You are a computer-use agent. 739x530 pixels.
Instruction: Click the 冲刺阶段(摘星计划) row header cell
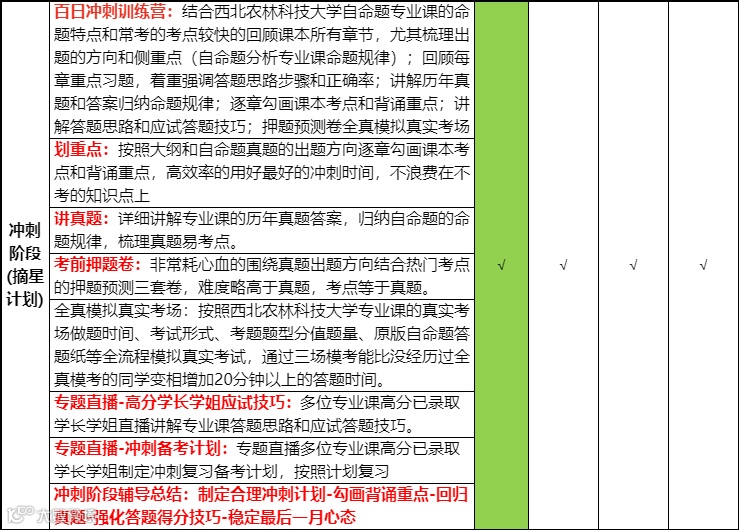[x=25, y=265]
